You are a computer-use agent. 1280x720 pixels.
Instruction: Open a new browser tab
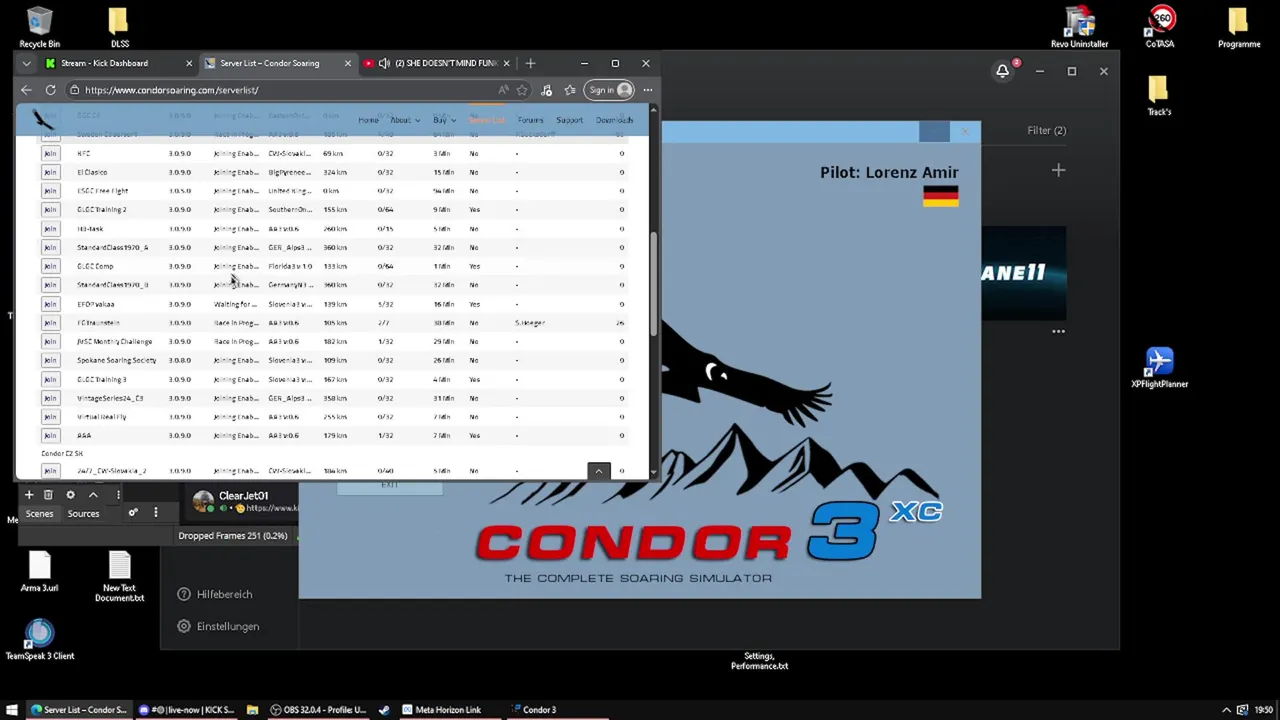[530, 63]
